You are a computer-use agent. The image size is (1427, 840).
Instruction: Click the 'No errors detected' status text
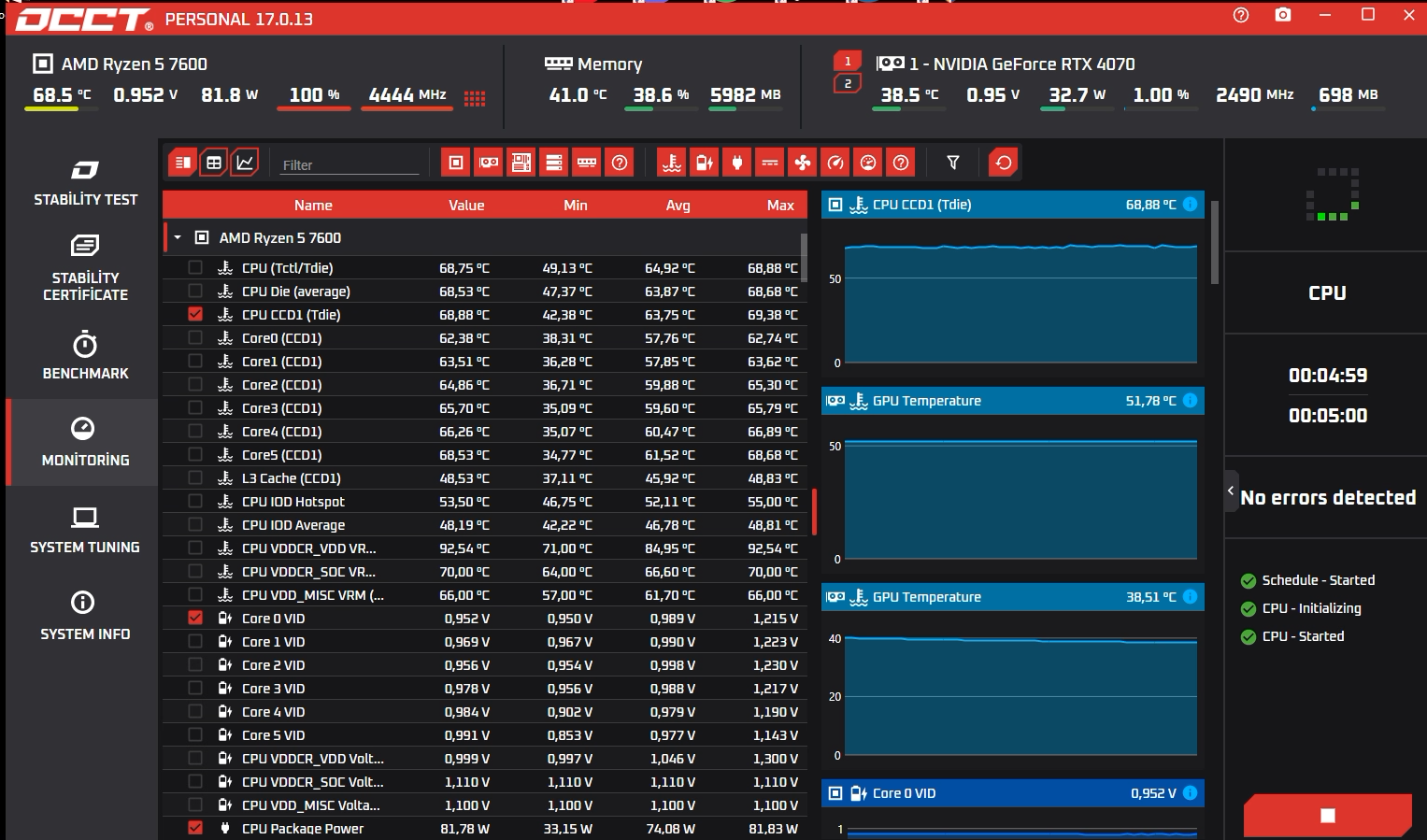point(1328,497)
